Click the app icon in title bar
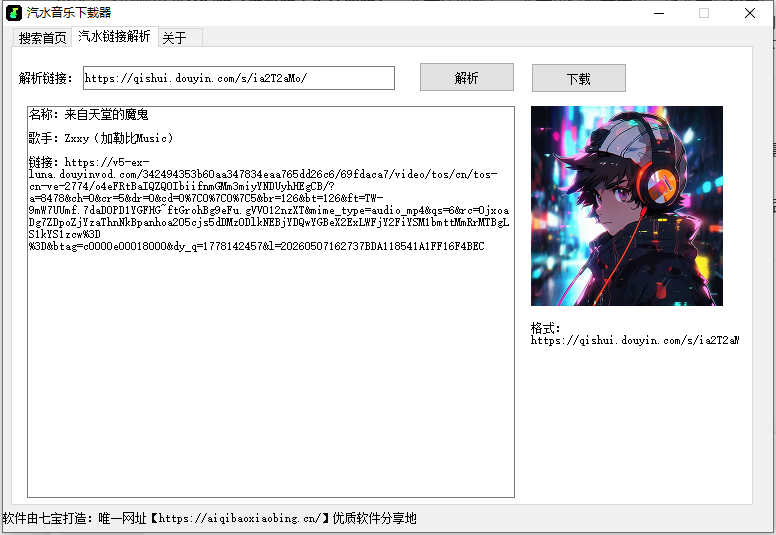 13,13
